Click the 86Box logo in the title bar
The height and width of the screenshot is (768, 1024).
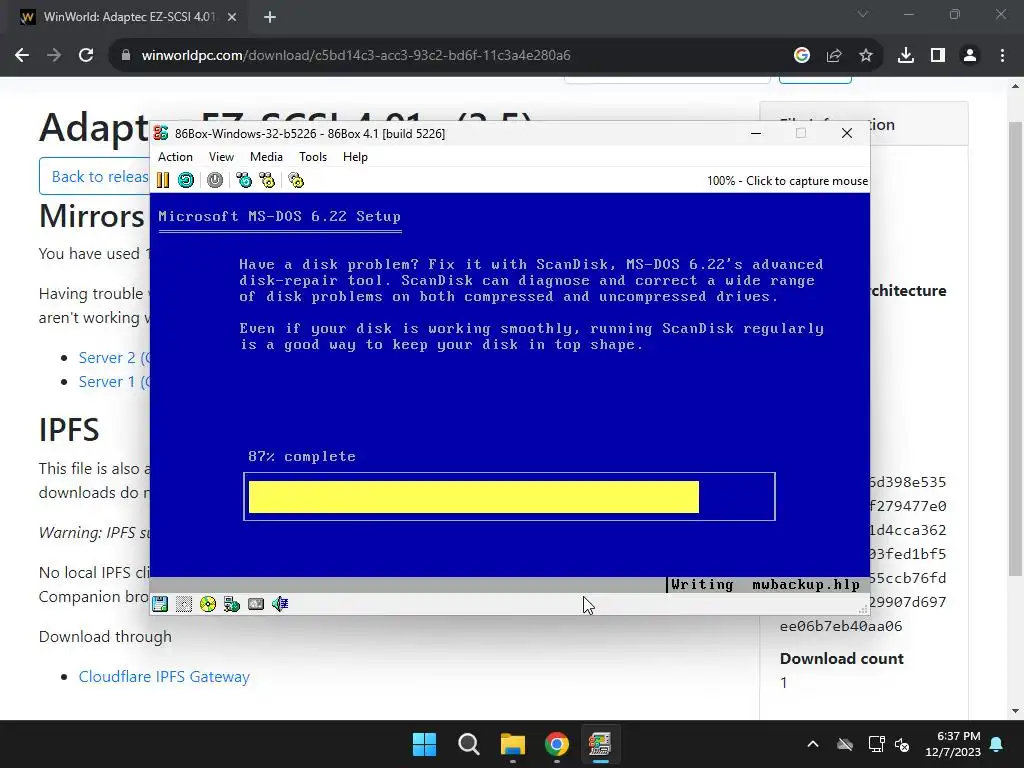(x=161, y=133)
